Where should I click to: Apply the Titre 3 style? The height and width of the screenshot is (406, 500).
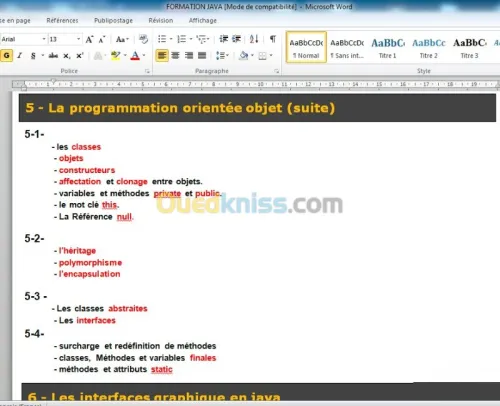click(x=469, y=47)
